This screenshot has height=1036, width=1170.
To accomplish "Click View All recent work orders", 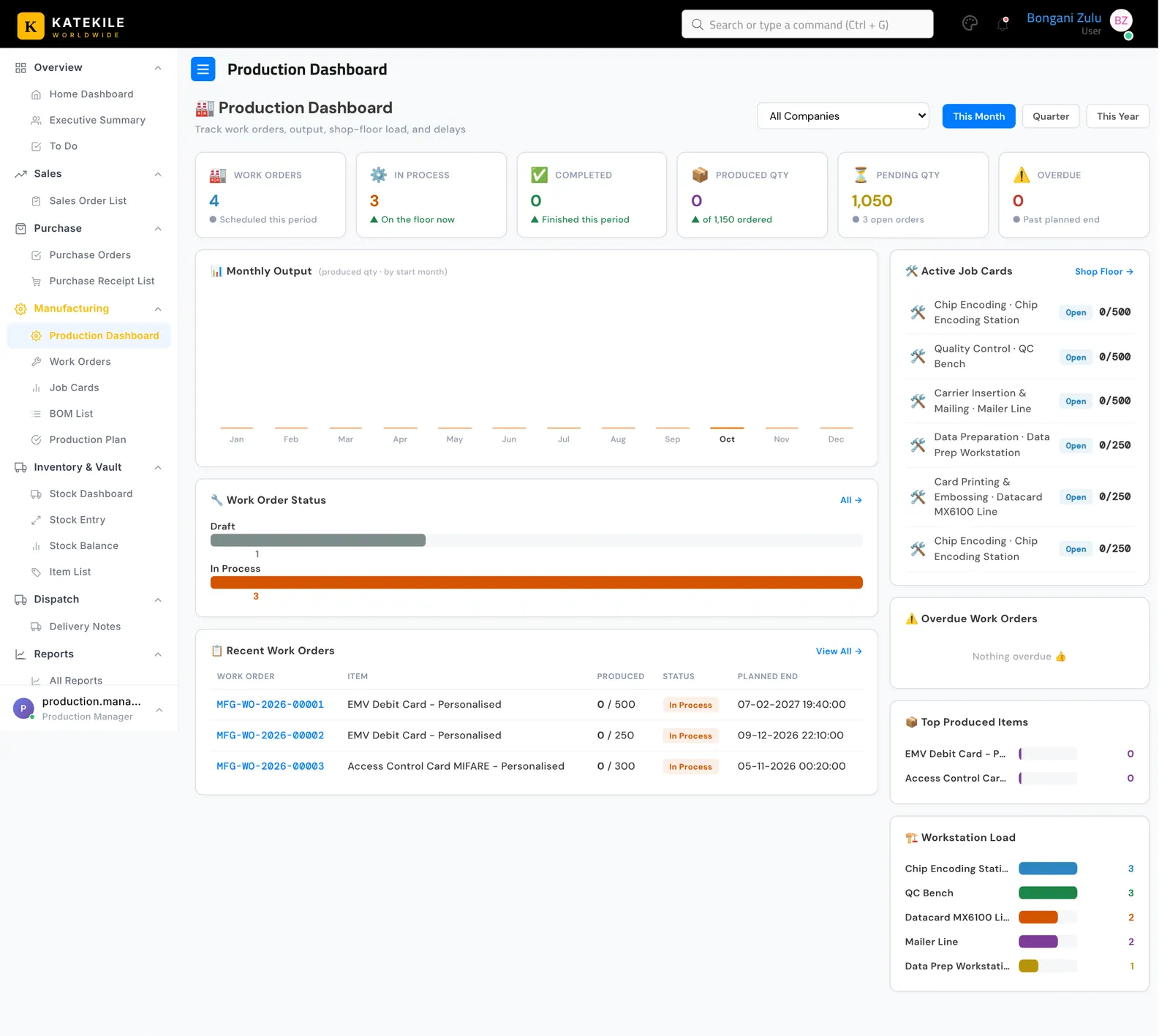I will click(x=839, y=651).
